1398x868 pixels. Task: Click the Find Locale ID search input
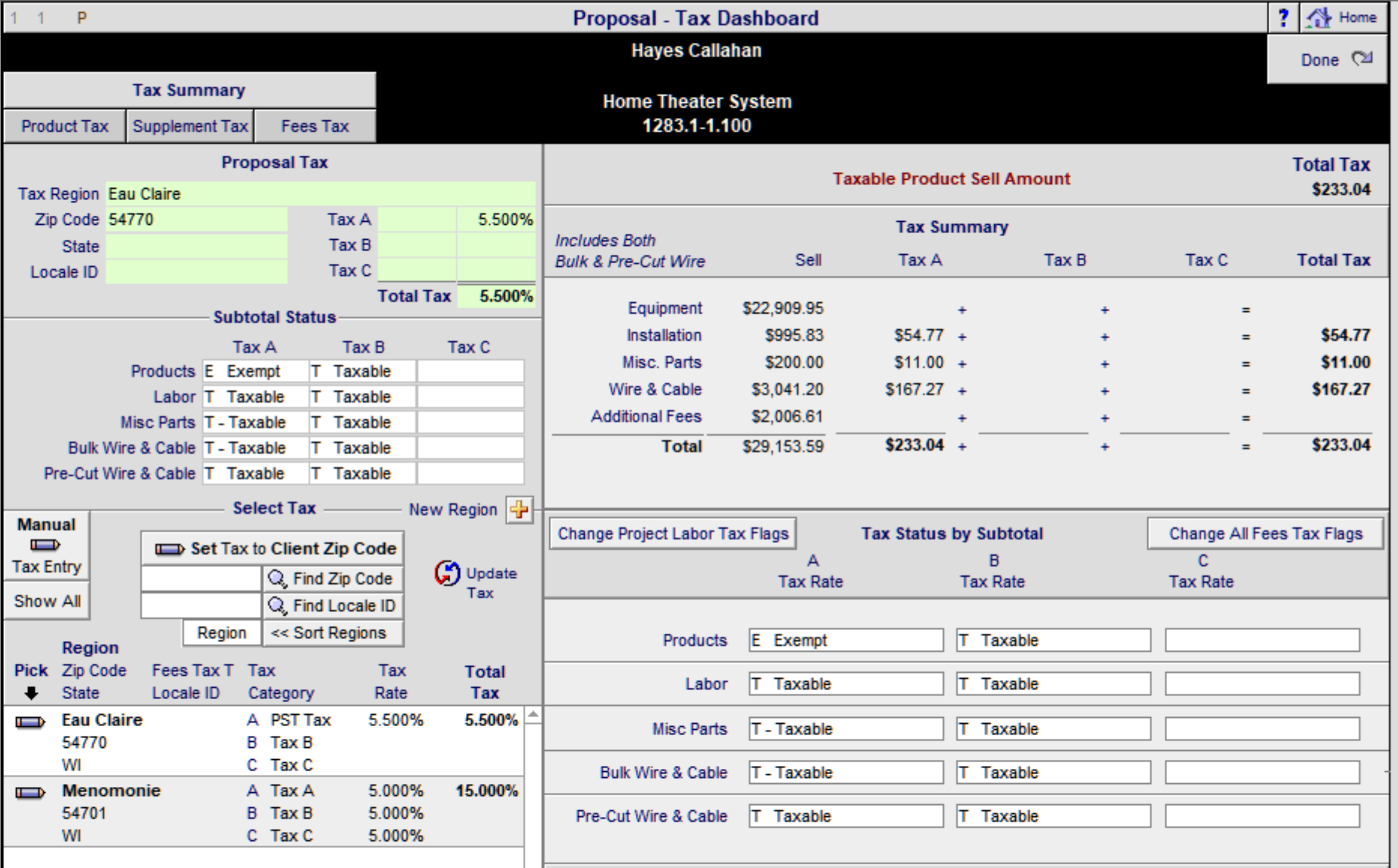pyautogui.click(x=201, y=606)
